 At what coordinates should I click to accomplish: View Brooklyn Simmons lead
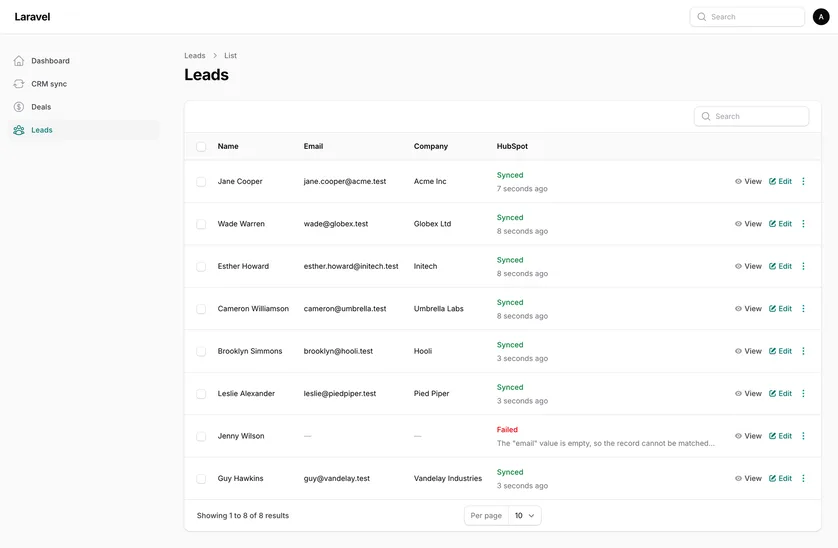pos(748,351)
